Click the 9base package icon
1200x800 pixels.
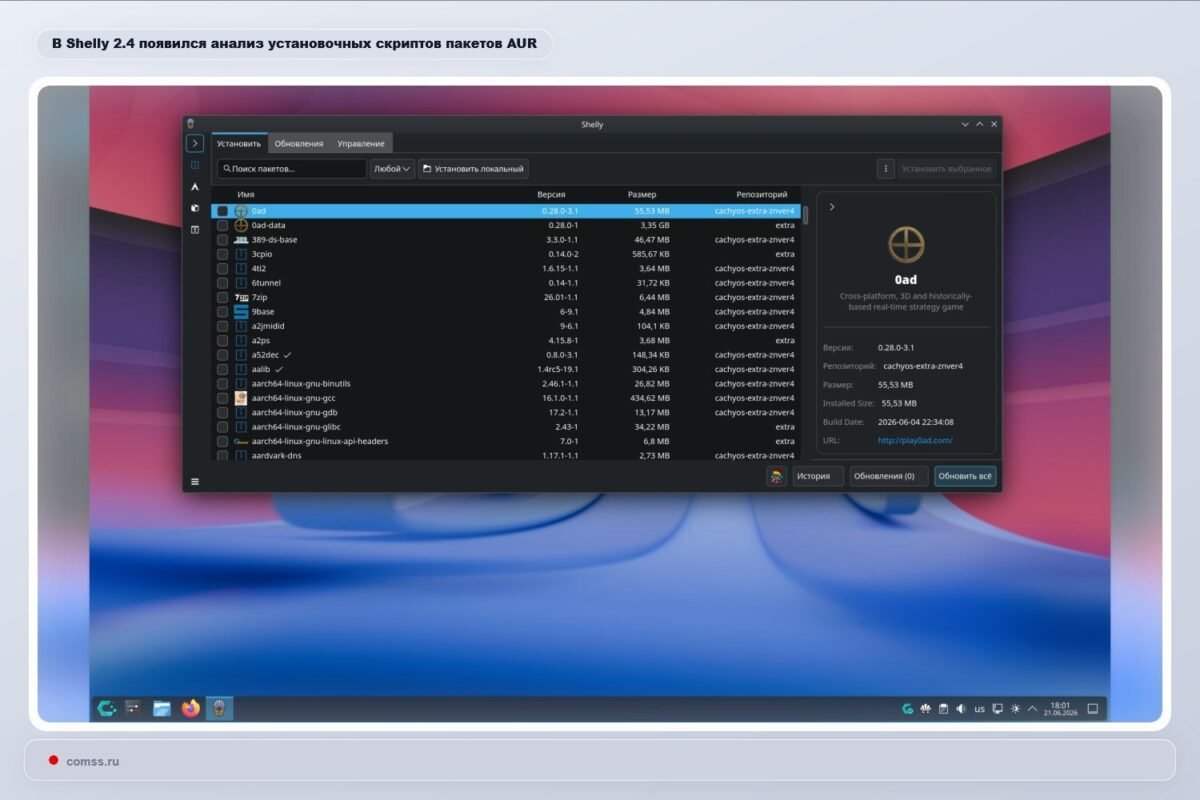pyautogui.click(x=241, y=312)
